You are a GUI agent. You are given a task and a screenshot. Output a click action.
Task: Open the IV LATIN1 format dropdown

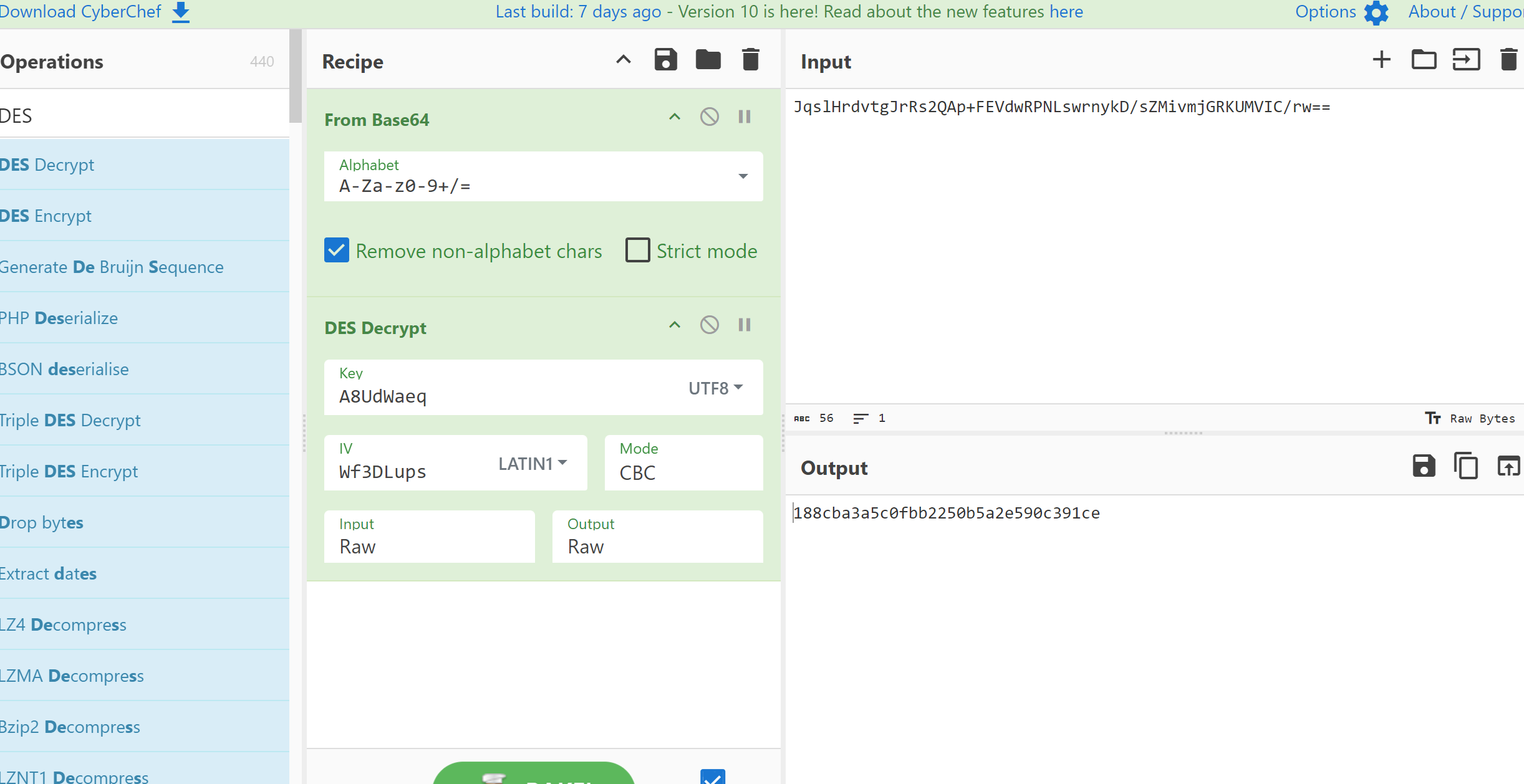tap(532, 464)
